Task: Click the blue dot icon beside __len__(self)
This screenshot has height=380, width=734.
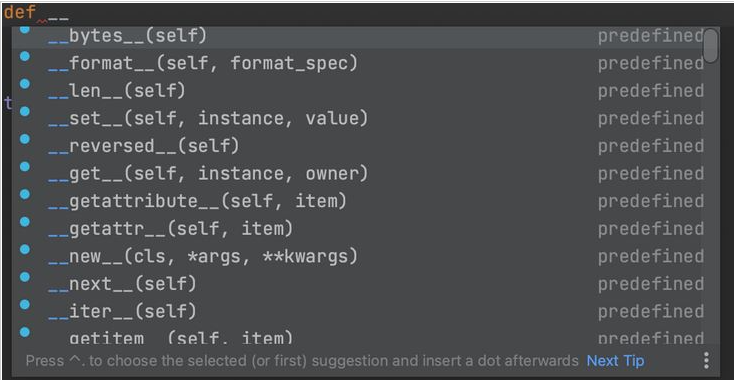Action: (24, 84)
